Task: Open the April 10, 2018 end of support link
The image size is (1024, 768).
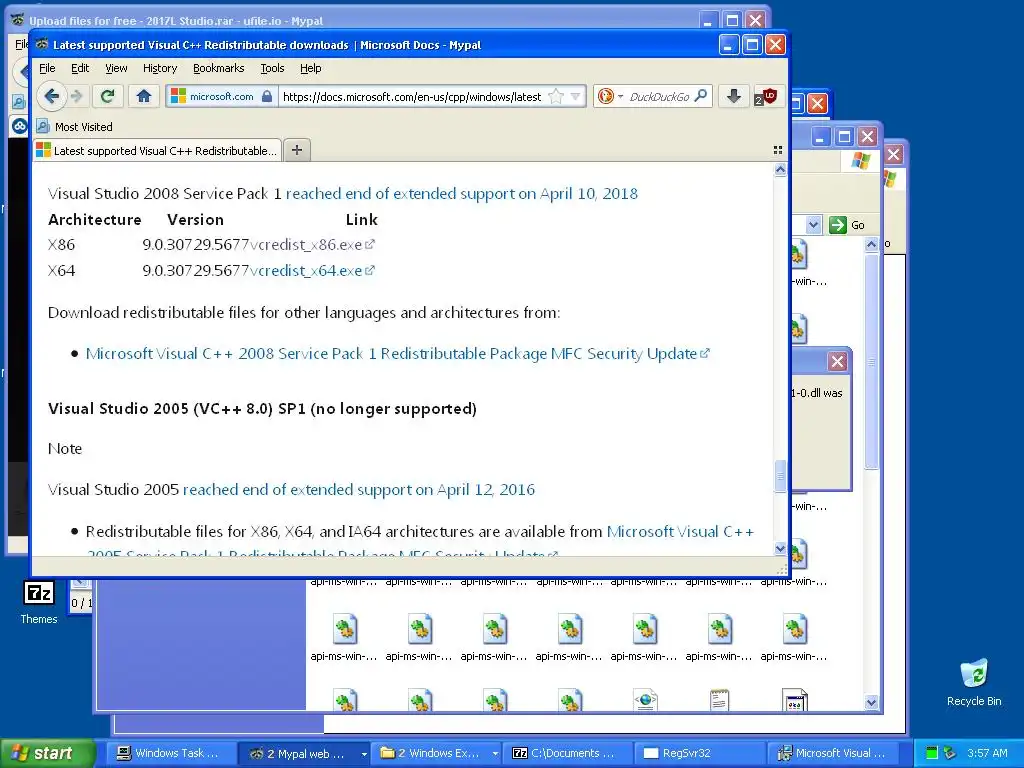Action: coord(462,193)
